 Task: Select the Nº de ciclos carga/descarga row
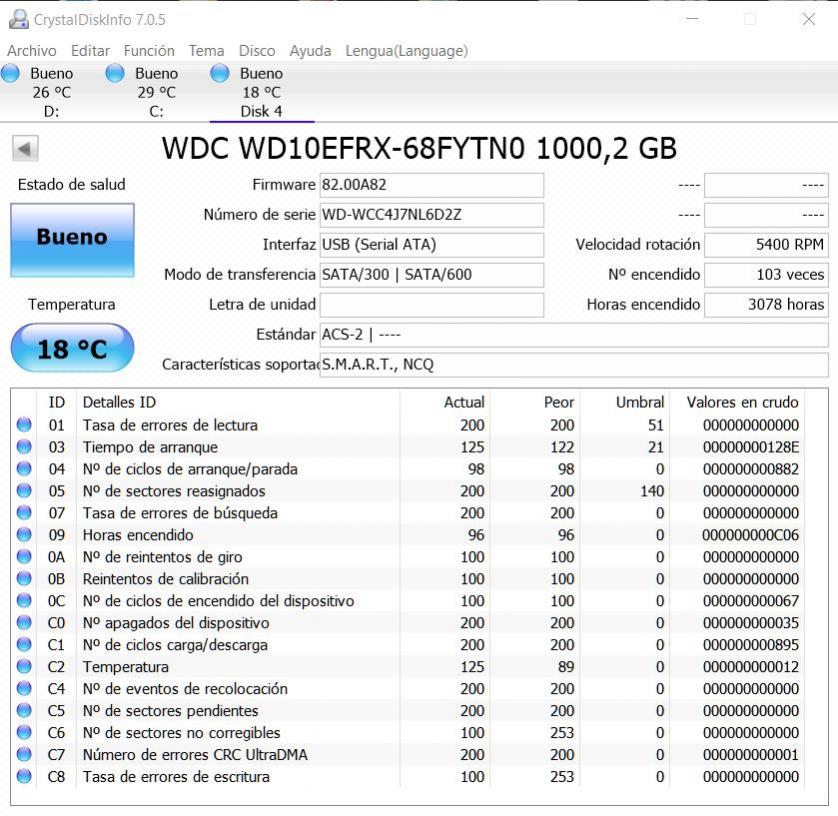[408, 644]
